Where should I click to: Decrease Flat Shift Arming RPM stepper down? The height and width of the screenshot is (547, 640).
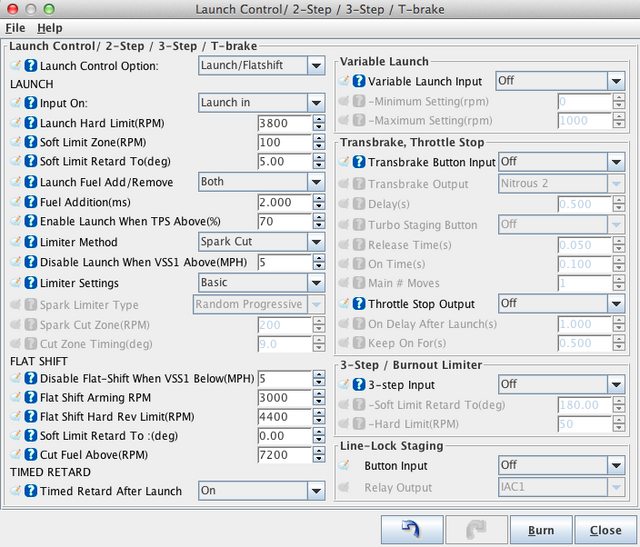coord(319,401)
